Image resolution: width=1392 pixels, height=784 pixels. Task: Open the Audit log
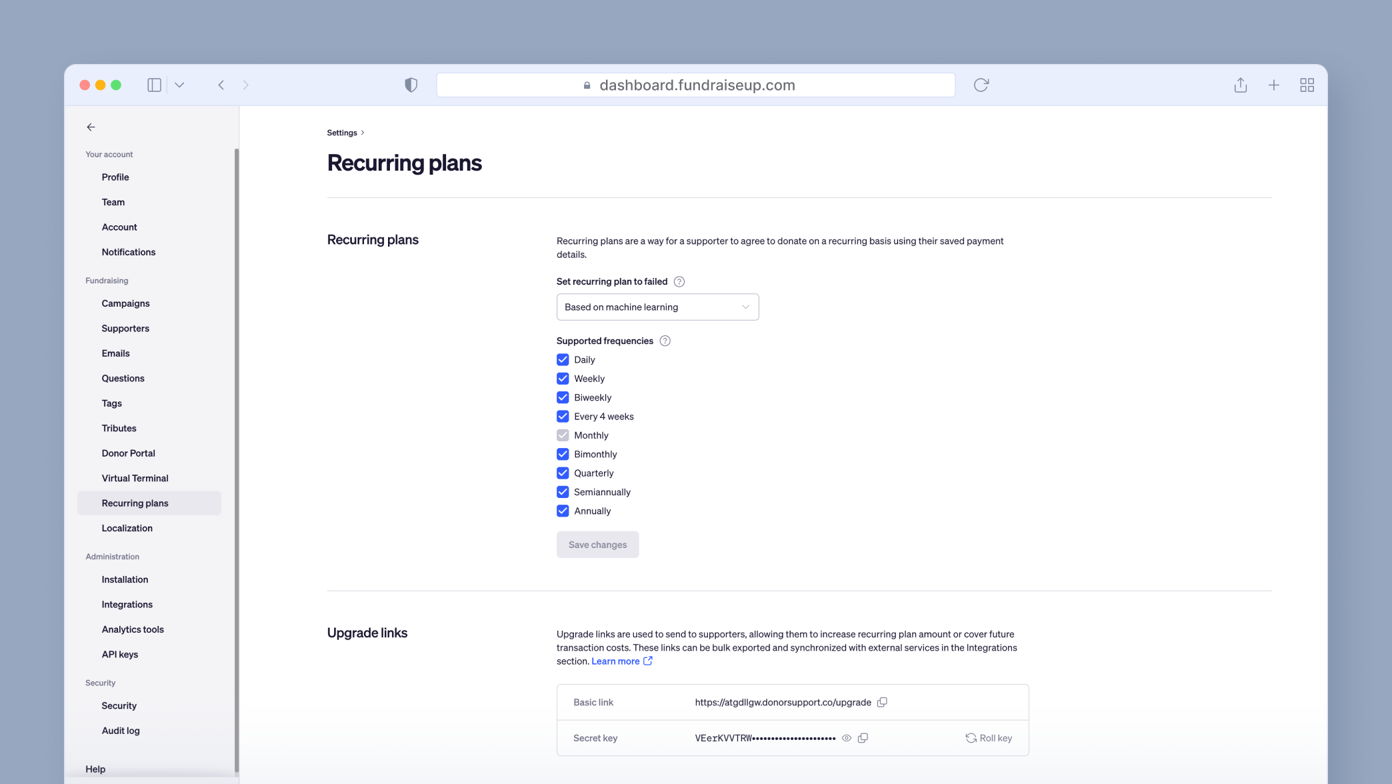[120, 730]
